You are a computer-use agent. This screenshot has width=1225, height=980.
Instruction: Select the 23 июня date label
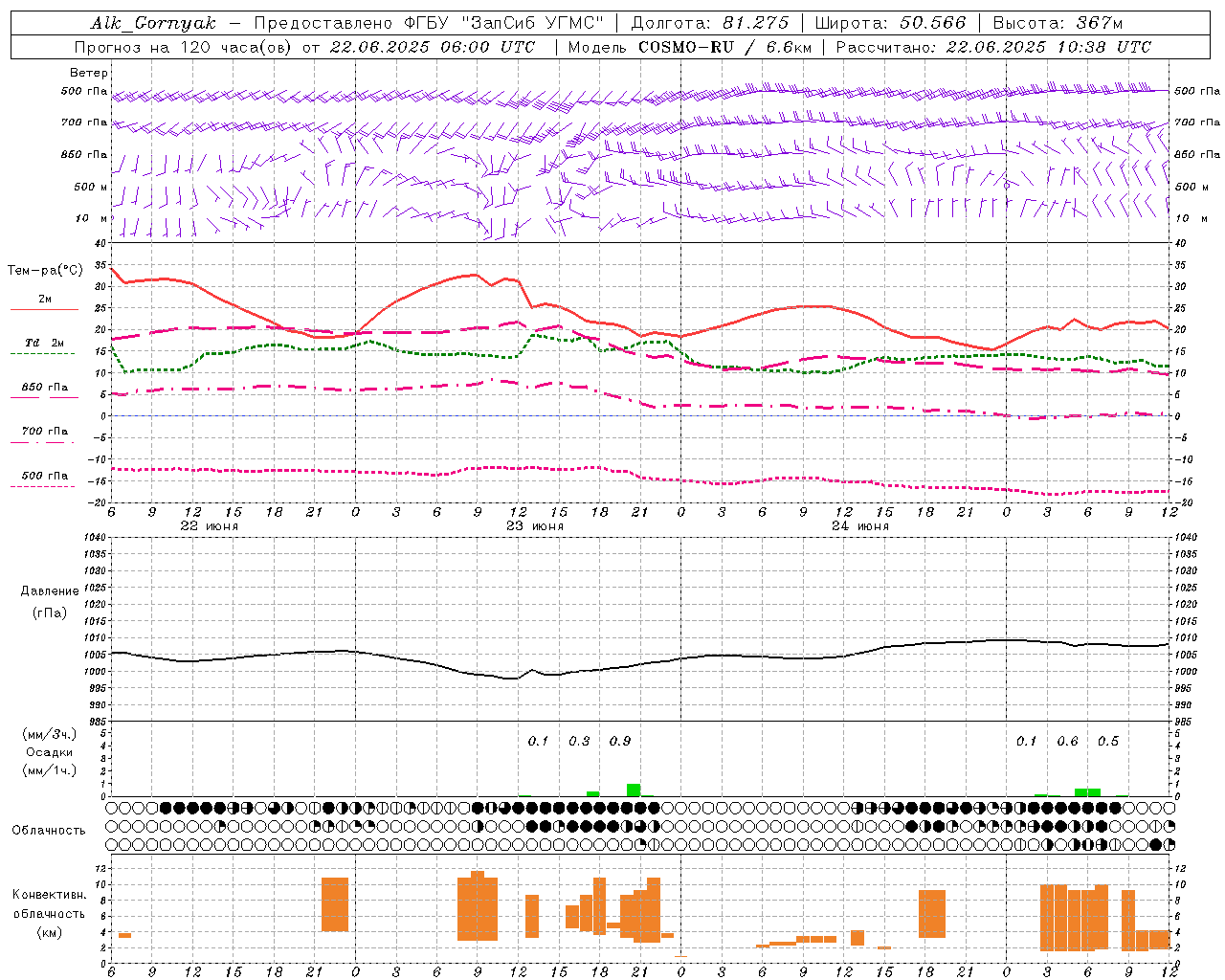[535, 526]
